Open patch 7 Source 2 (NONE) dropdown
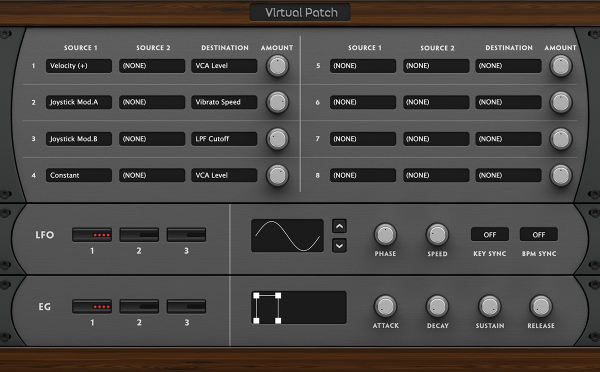 [436, 139]
